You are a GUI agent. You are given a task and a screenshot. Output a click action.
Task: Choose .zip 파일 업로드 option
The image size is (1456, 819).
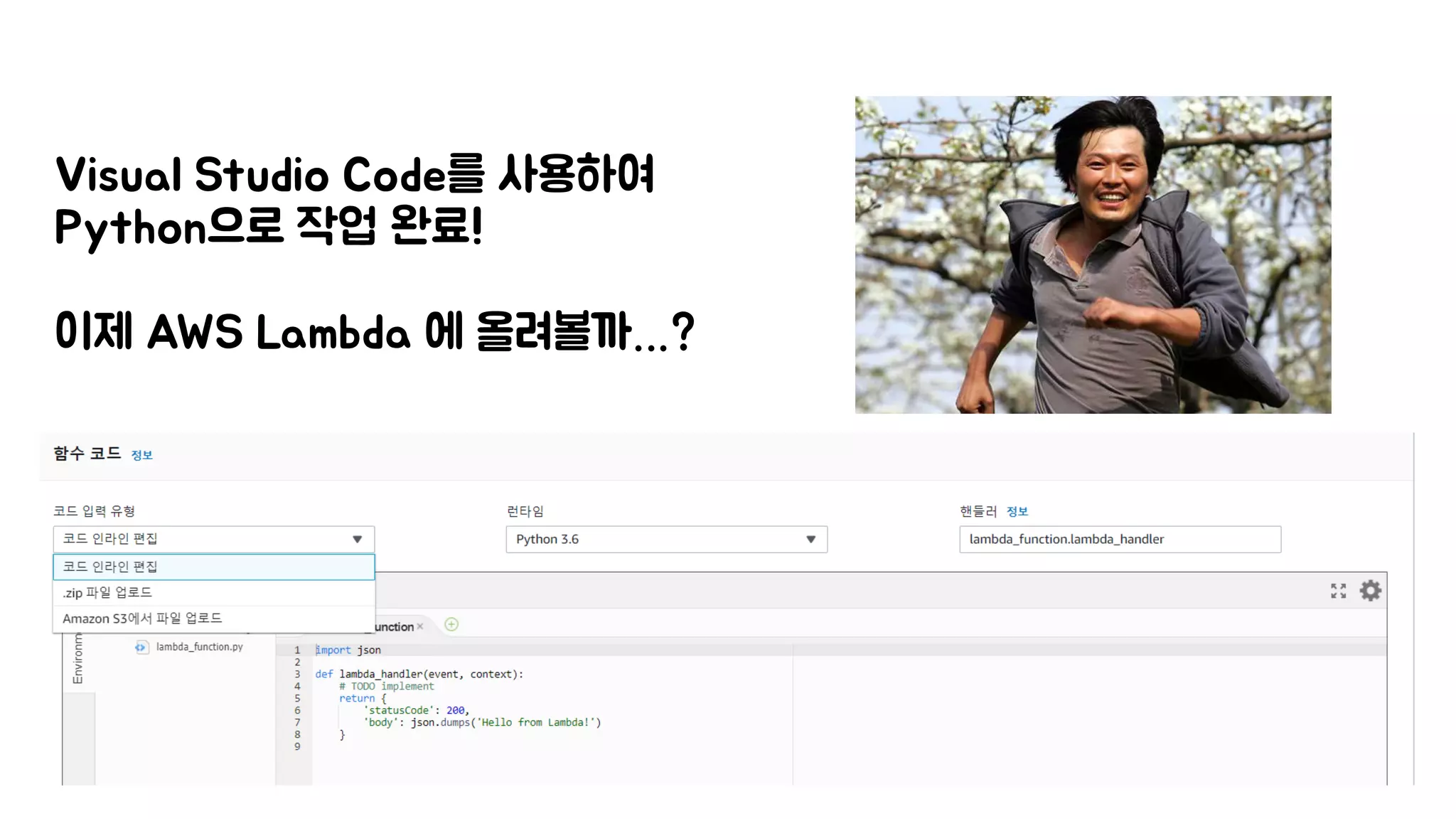[213, 593]
